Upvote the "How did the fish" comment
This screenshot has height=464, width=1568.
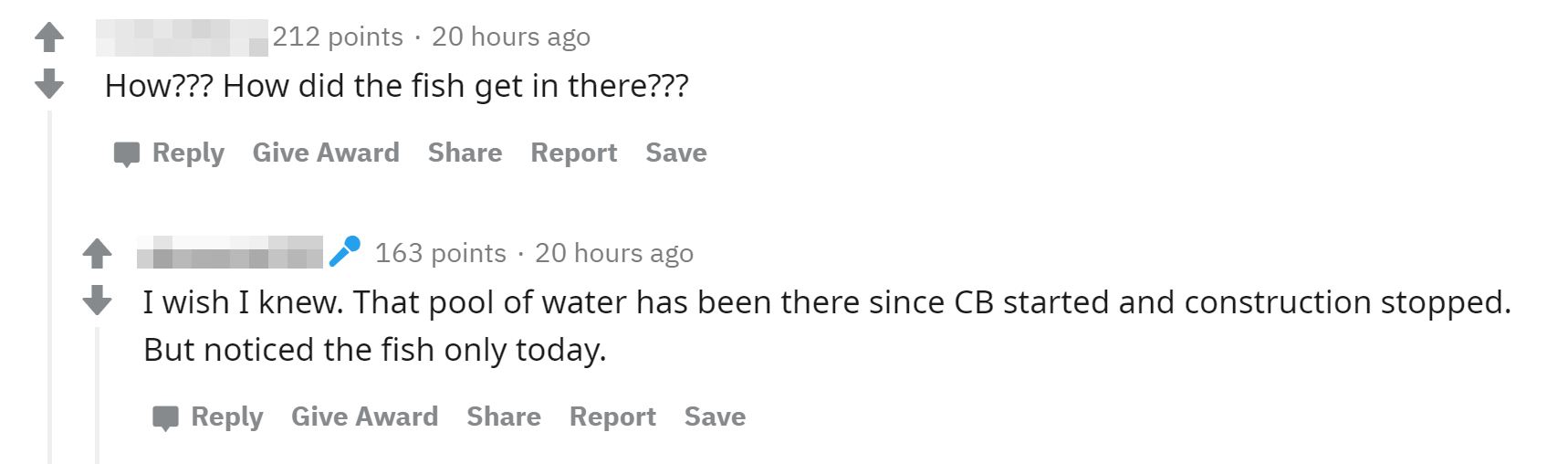click(x=49, y=37)
